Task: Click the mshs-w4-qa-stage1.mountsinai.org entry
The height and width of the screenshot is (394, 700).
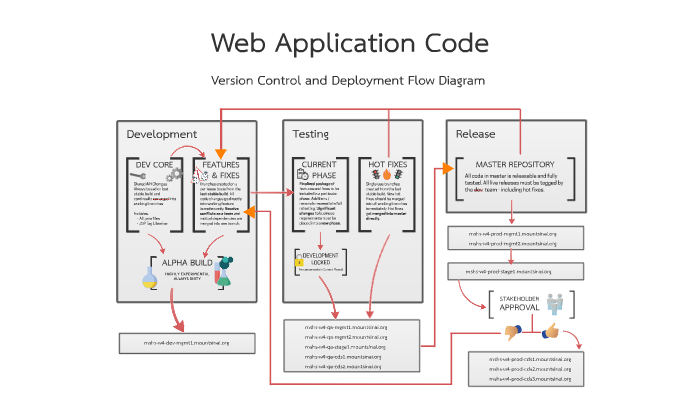Action: [345, 347]
